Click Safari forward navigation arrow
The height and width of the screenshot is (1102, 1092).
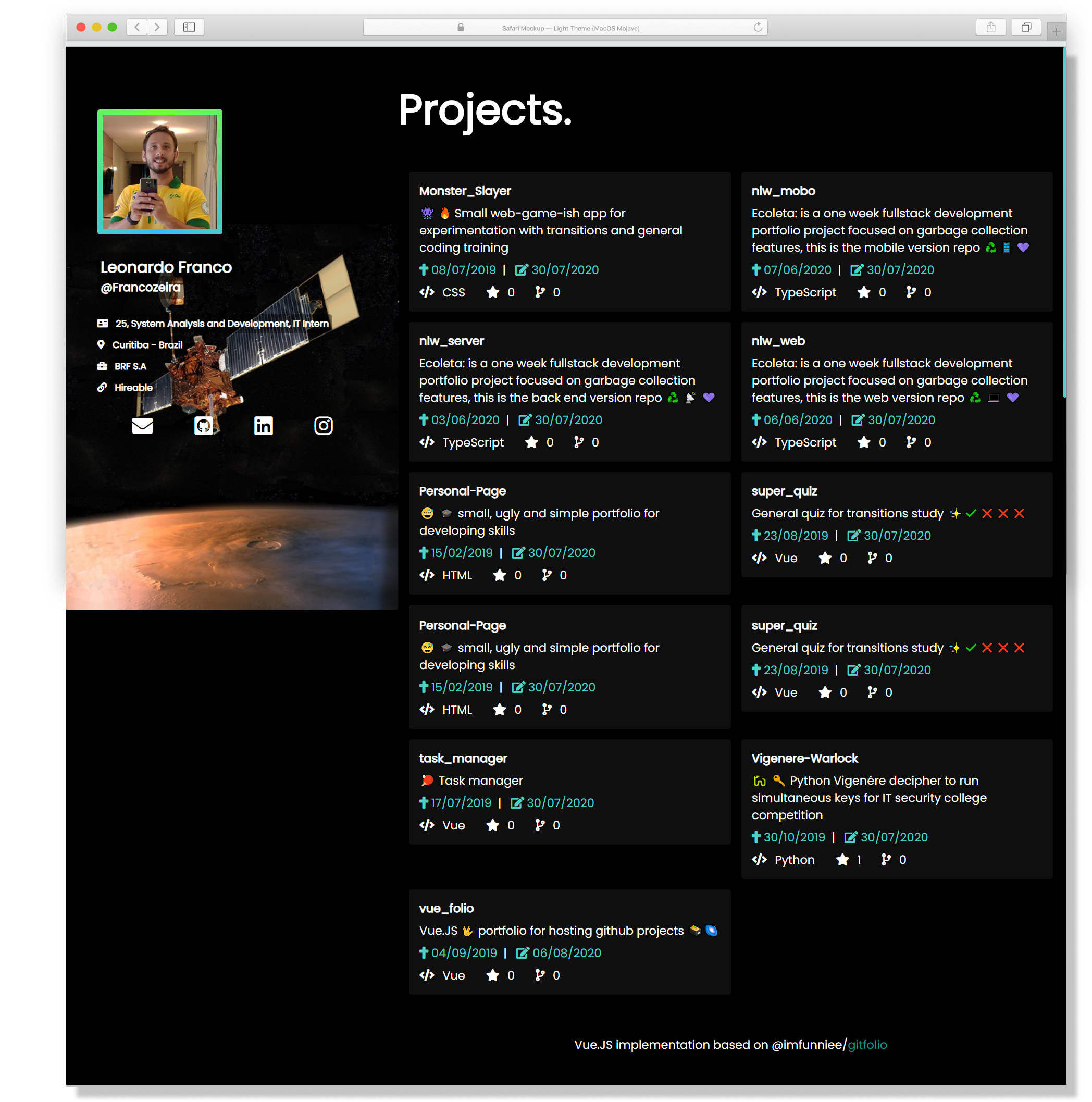click(157, 27)
